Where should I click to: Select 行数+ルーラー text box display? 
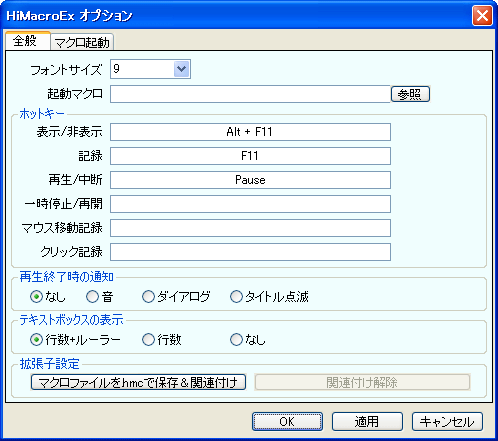coord(36,340)
